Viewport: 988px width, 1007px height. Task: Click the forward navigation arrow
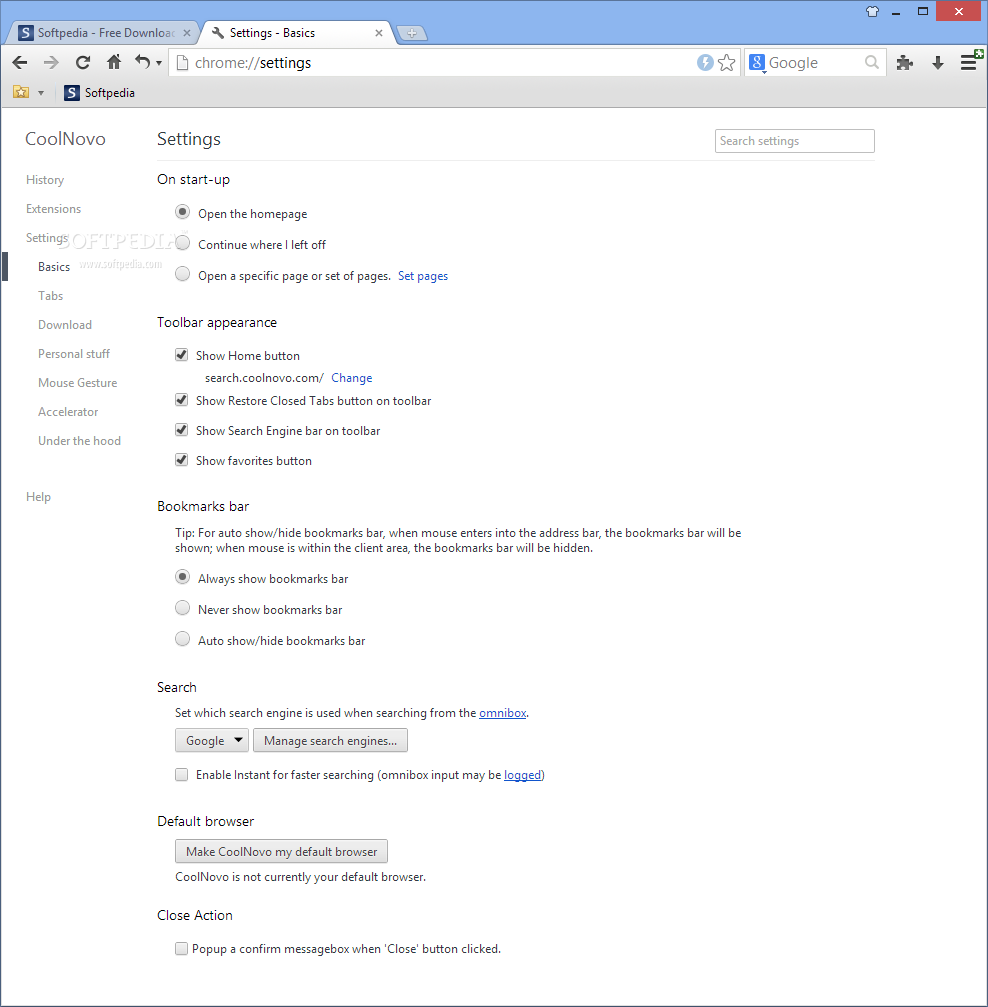pos(51,62)
